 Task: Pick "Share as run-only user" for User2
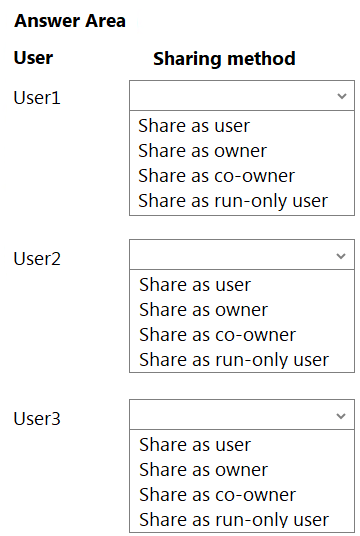click(234, 360)
